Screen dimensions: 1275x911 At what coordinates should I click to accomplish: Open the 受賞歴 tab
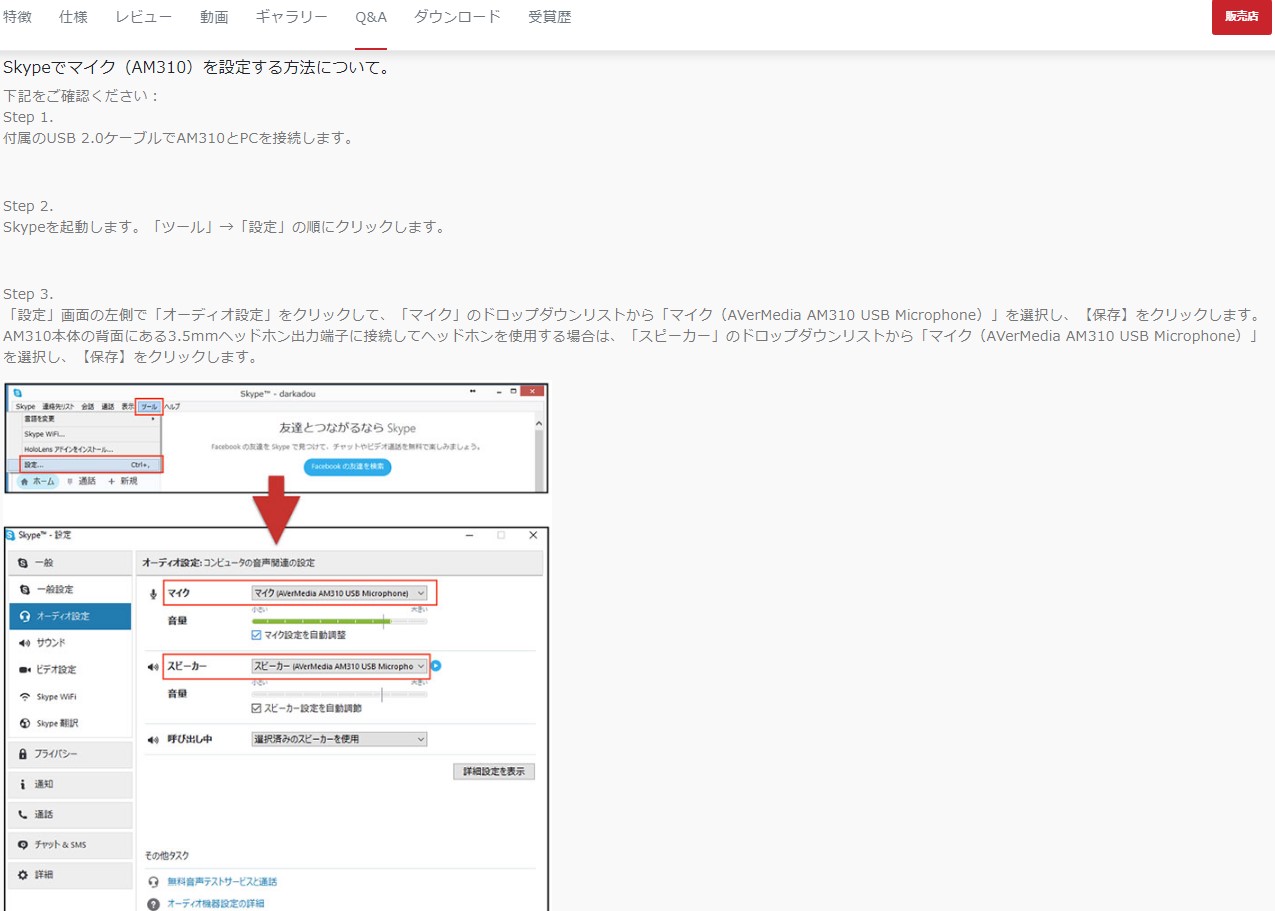click(550, 17)
